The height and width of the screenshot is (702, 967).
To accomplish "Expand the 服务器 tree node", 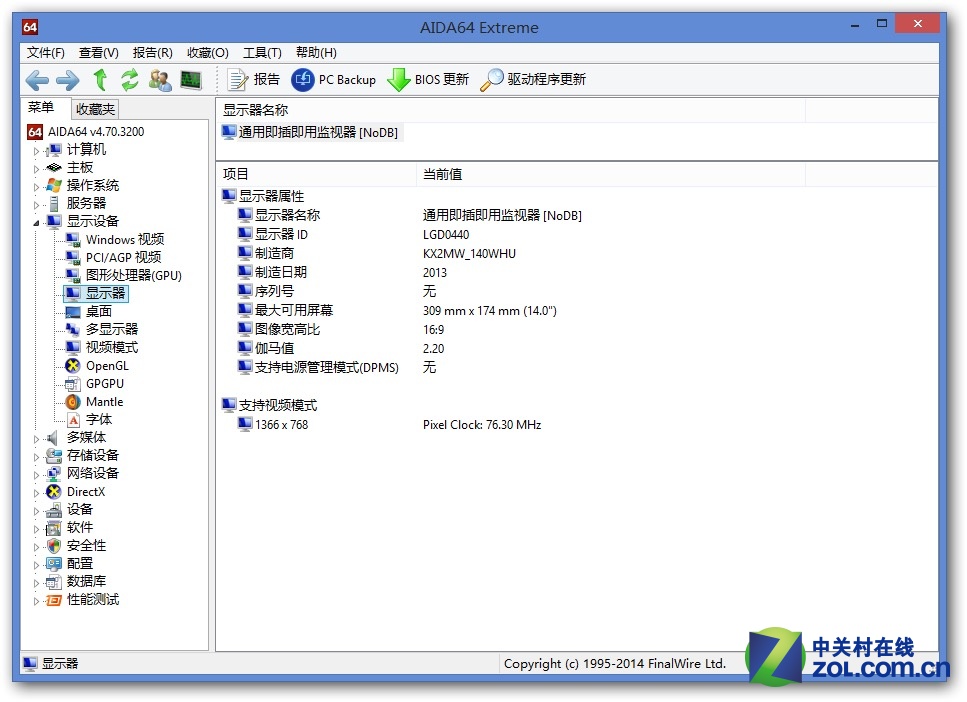I will [36, 204].
